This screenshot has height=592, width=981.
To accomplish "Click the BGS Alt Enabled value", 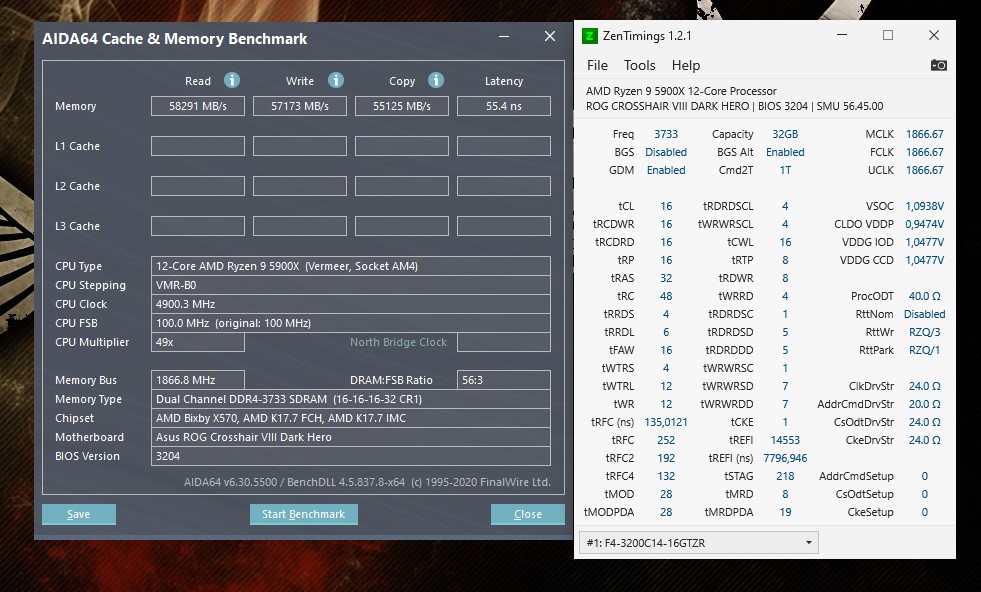I will pyautogui.click(x=785, y=152).
